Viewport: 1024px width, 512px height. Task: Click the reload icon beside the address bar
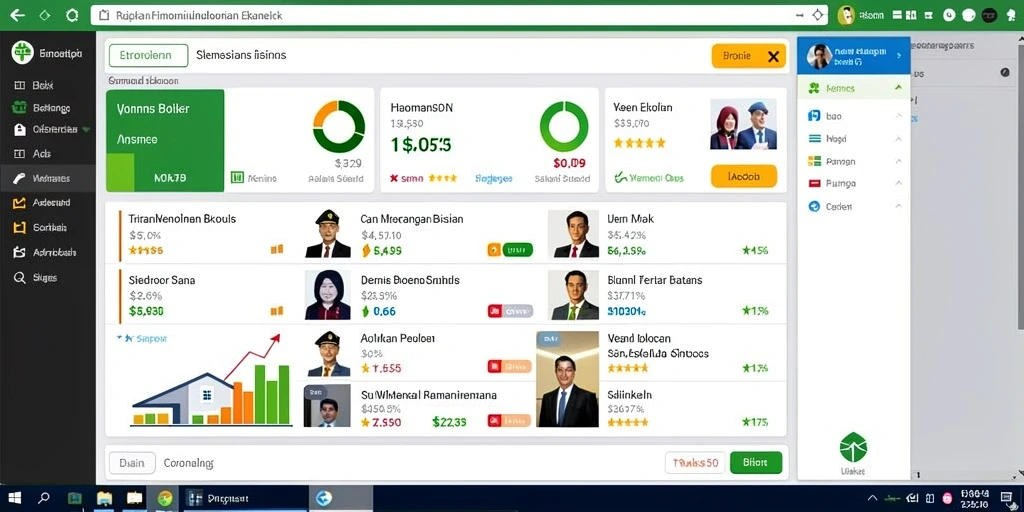[x=72, y=15]
